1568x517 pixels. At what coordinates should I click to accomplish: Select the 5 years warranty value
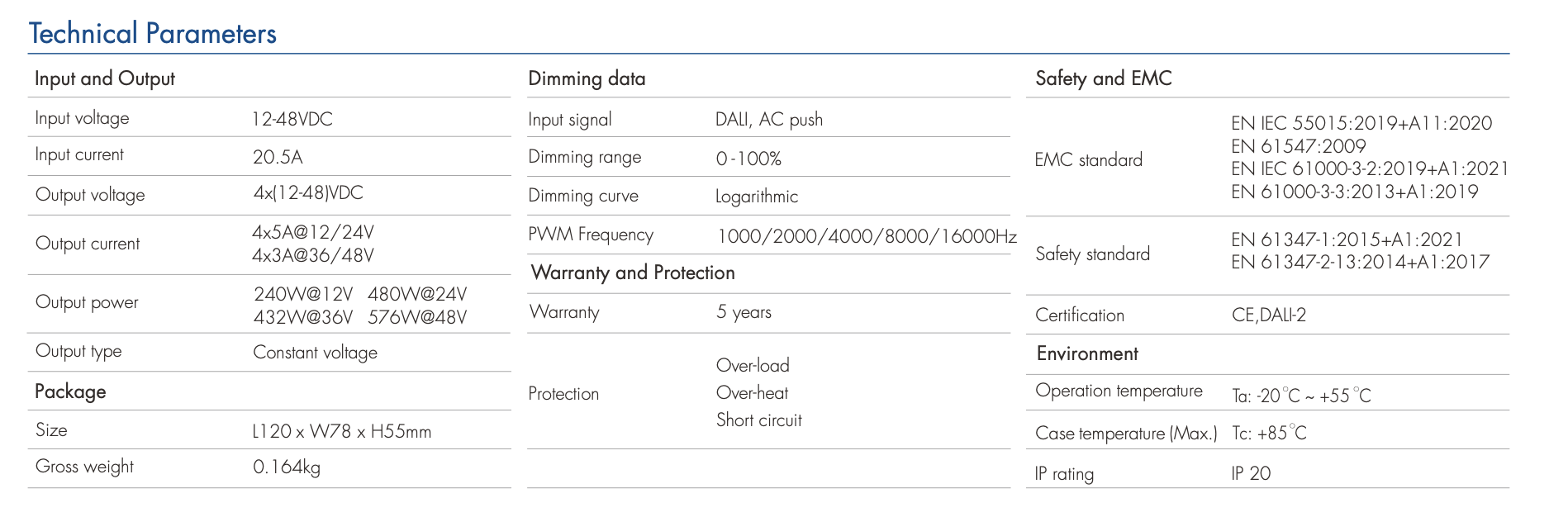coord(744,312)
